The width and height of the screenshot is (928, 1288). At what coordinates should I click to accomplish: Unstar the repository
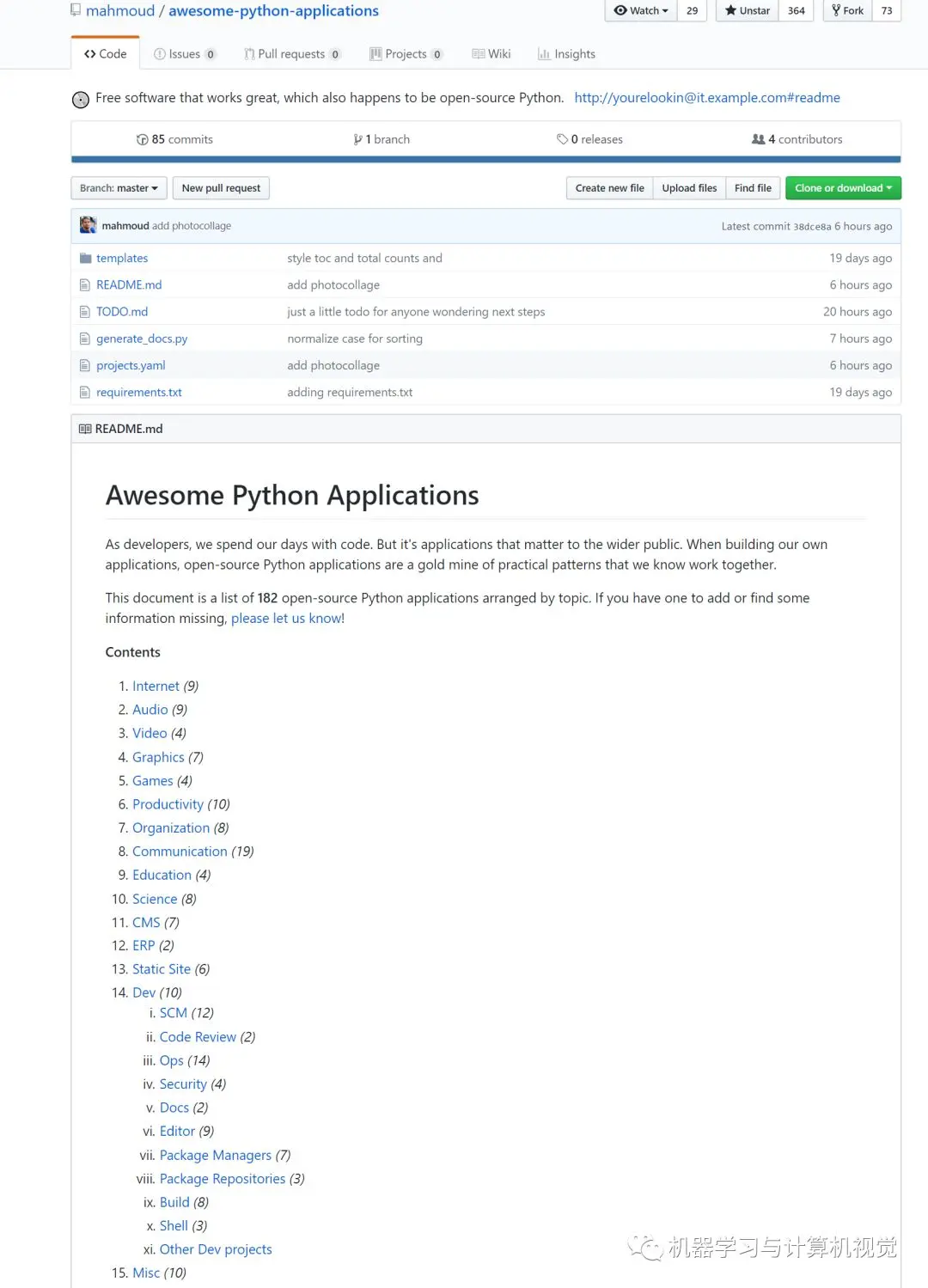click(x=747, y=10)
